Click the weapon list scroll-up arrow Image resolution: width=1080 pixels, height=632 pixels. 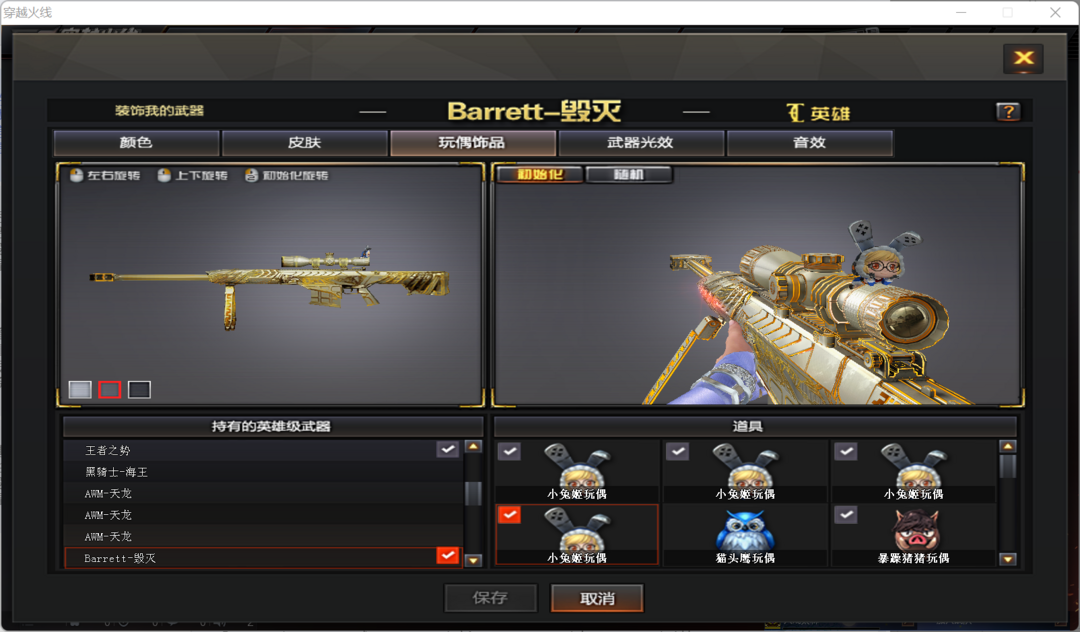point(473,447)
